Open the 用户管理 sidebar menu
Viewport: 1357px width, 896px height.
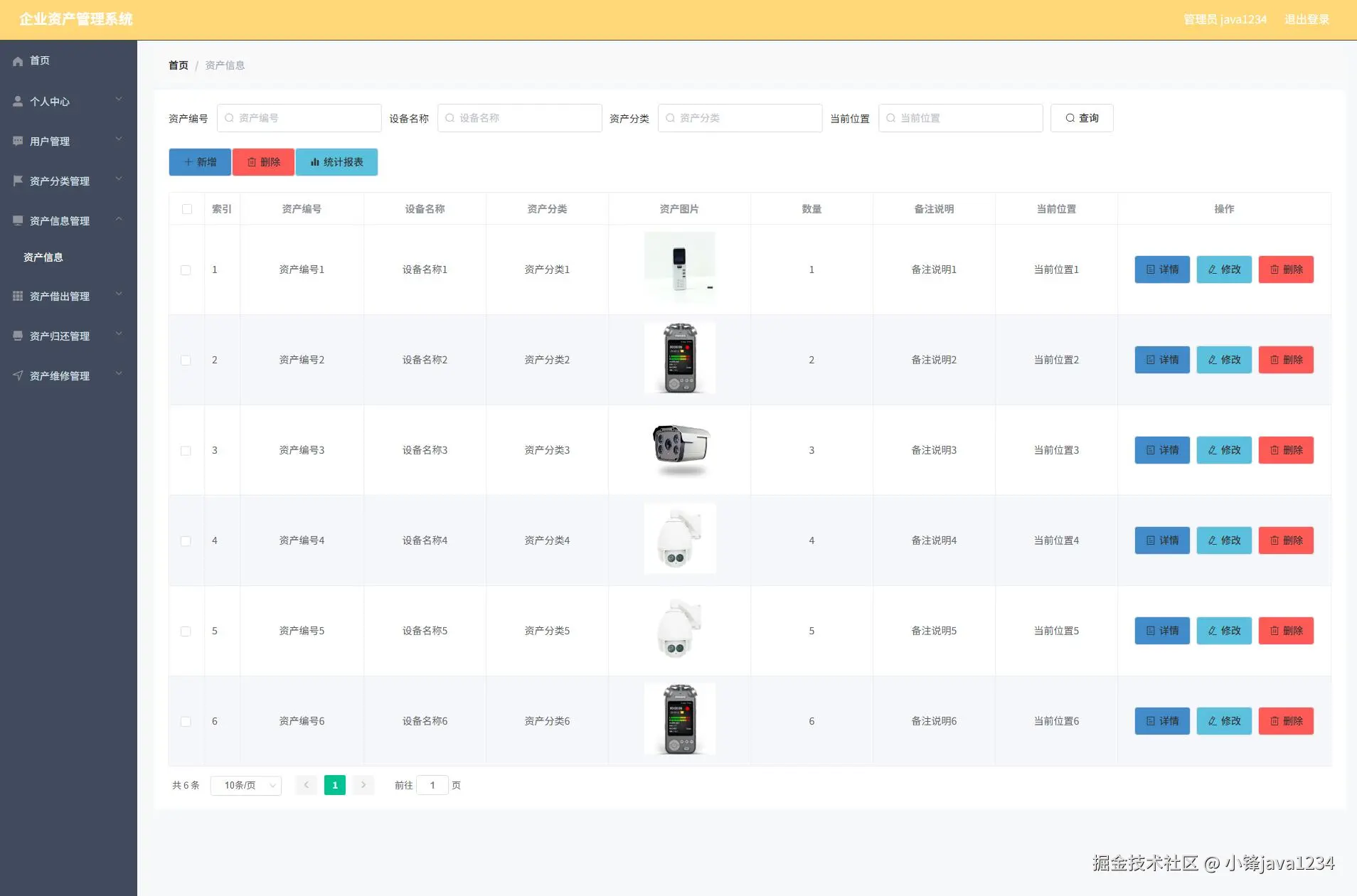pyautogui.click(x=68, y=142)
